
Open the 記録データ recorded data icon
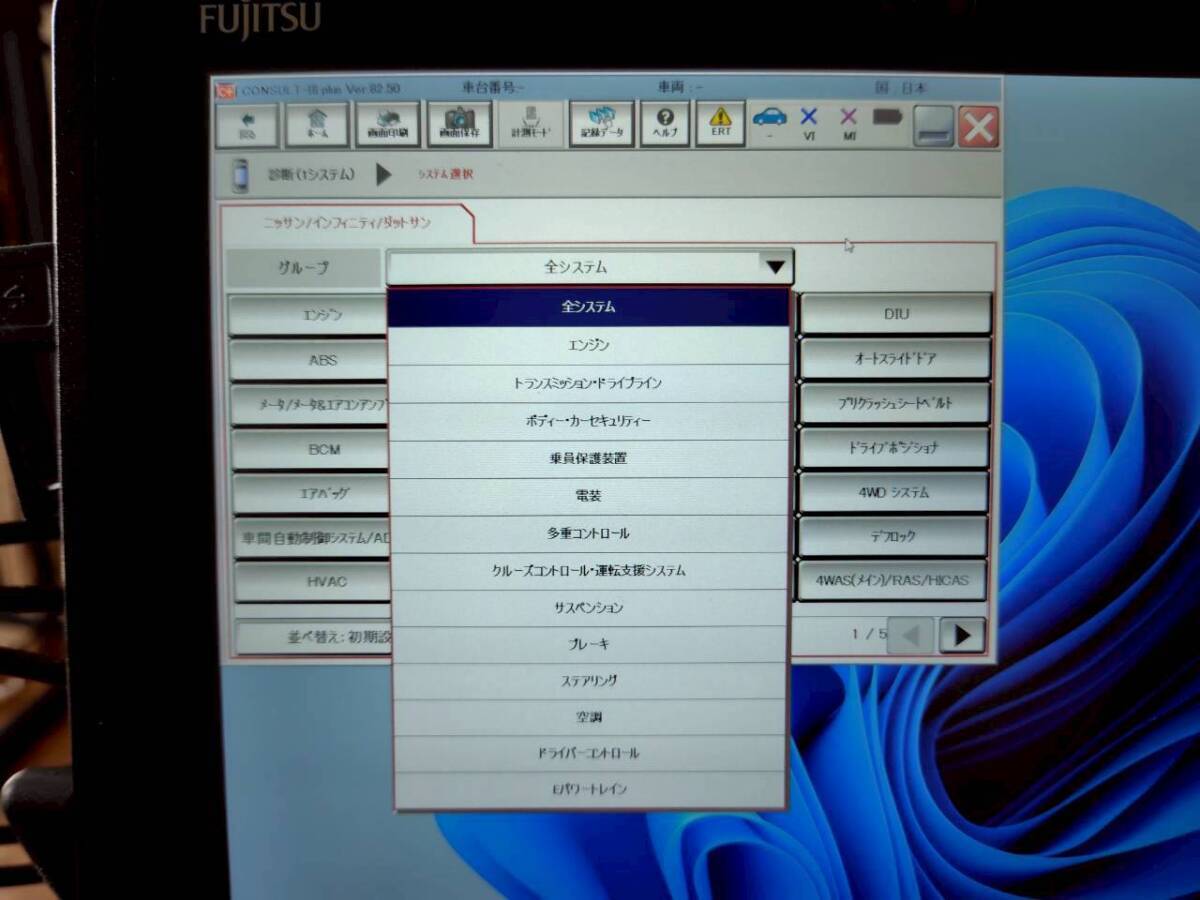click(x=602, y=122)
